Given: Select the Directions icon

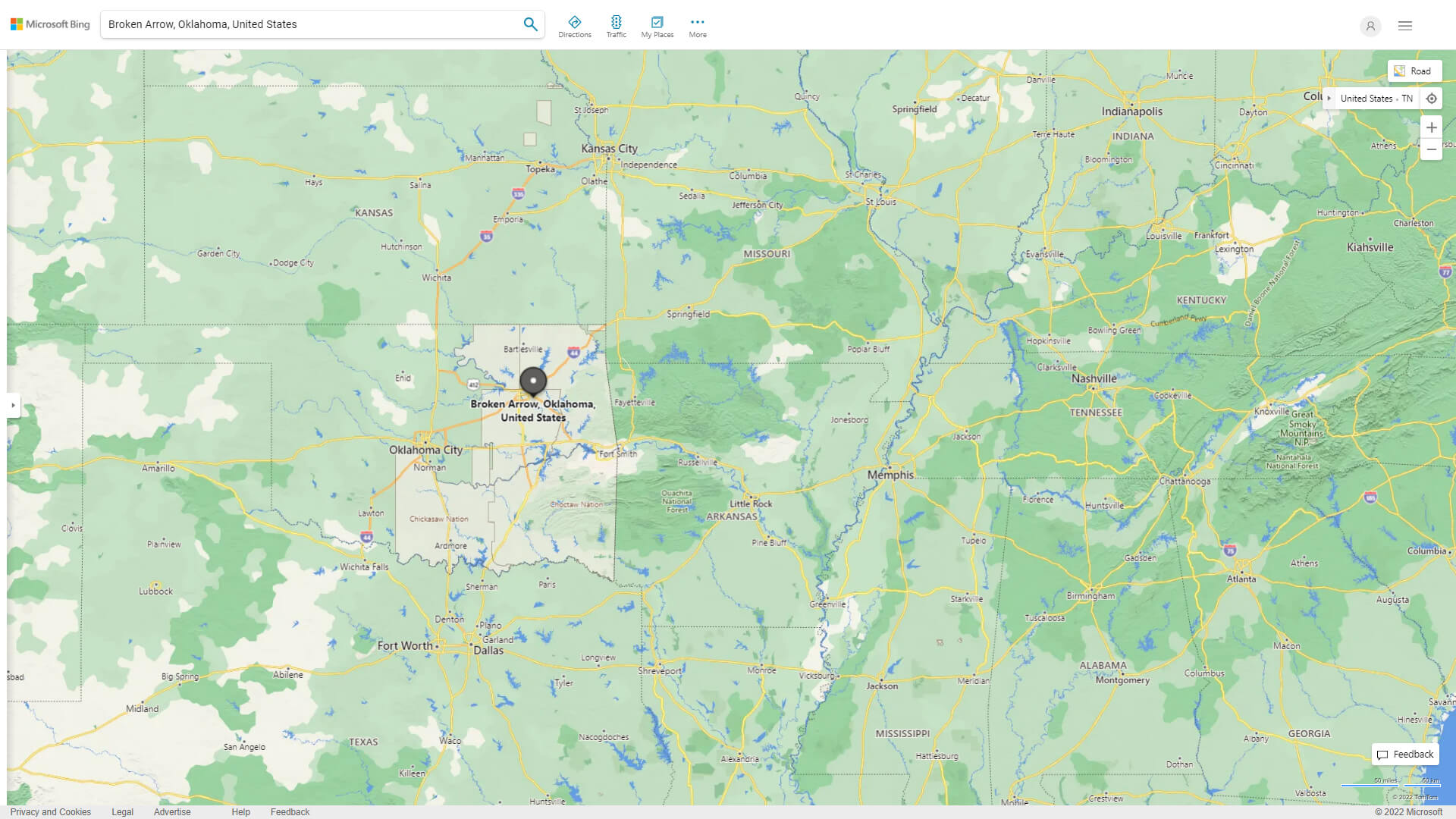Looking at the screenshot, I should (x=575, y=22).
